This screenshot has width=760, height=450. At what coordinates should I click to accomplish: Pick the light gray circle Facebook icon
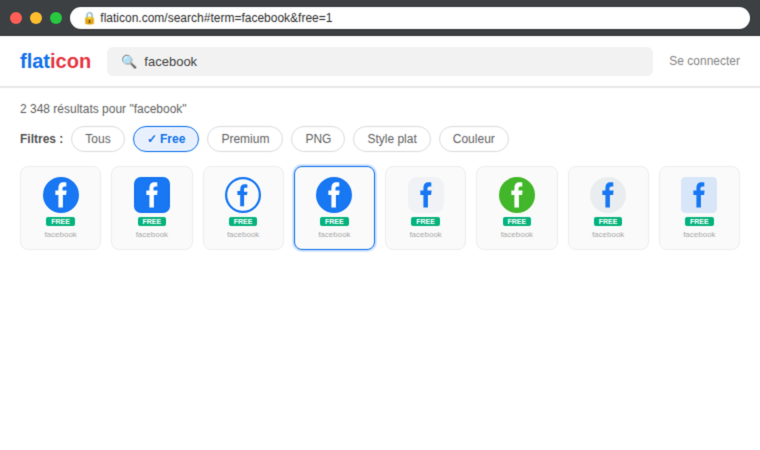(608, 195)
